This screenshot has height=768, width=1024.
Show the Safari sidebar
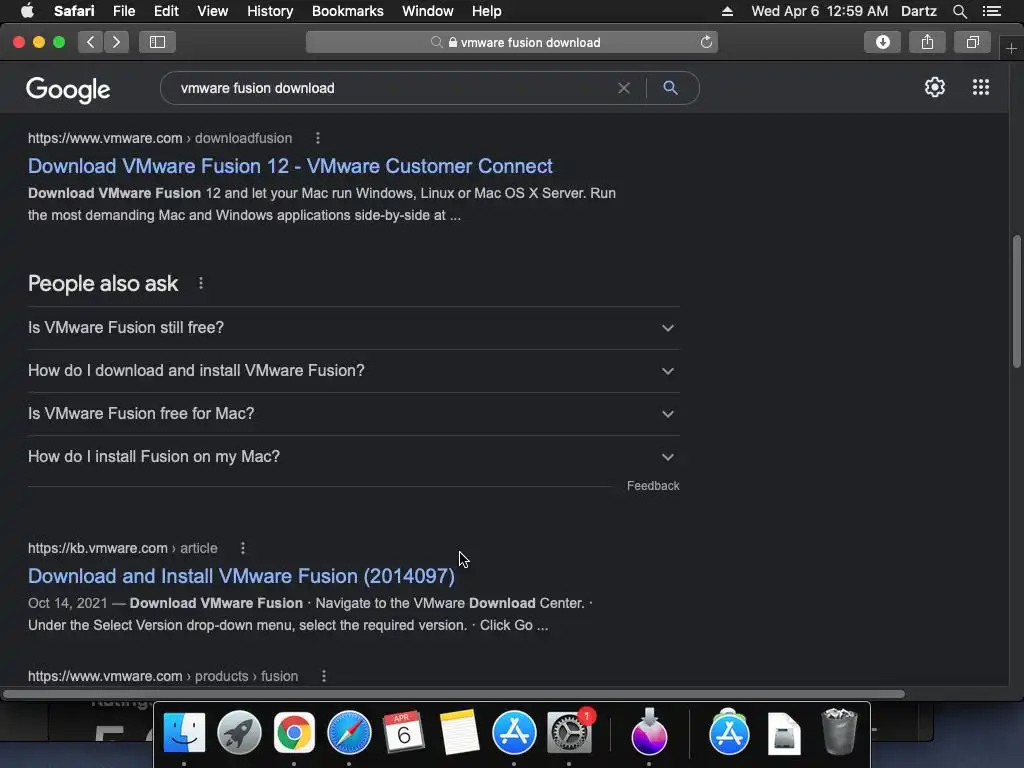[x=157, y=42]
